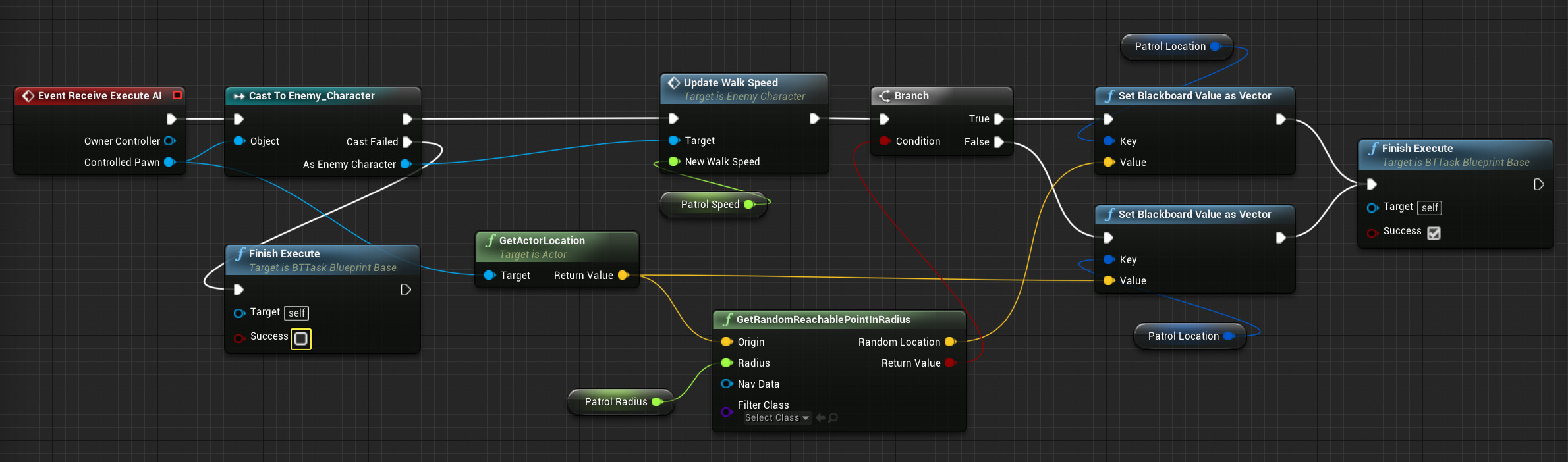Click the Patrol Speed variable's green output pin
Screen dimensions: 1568x462
tap(749, 205)
